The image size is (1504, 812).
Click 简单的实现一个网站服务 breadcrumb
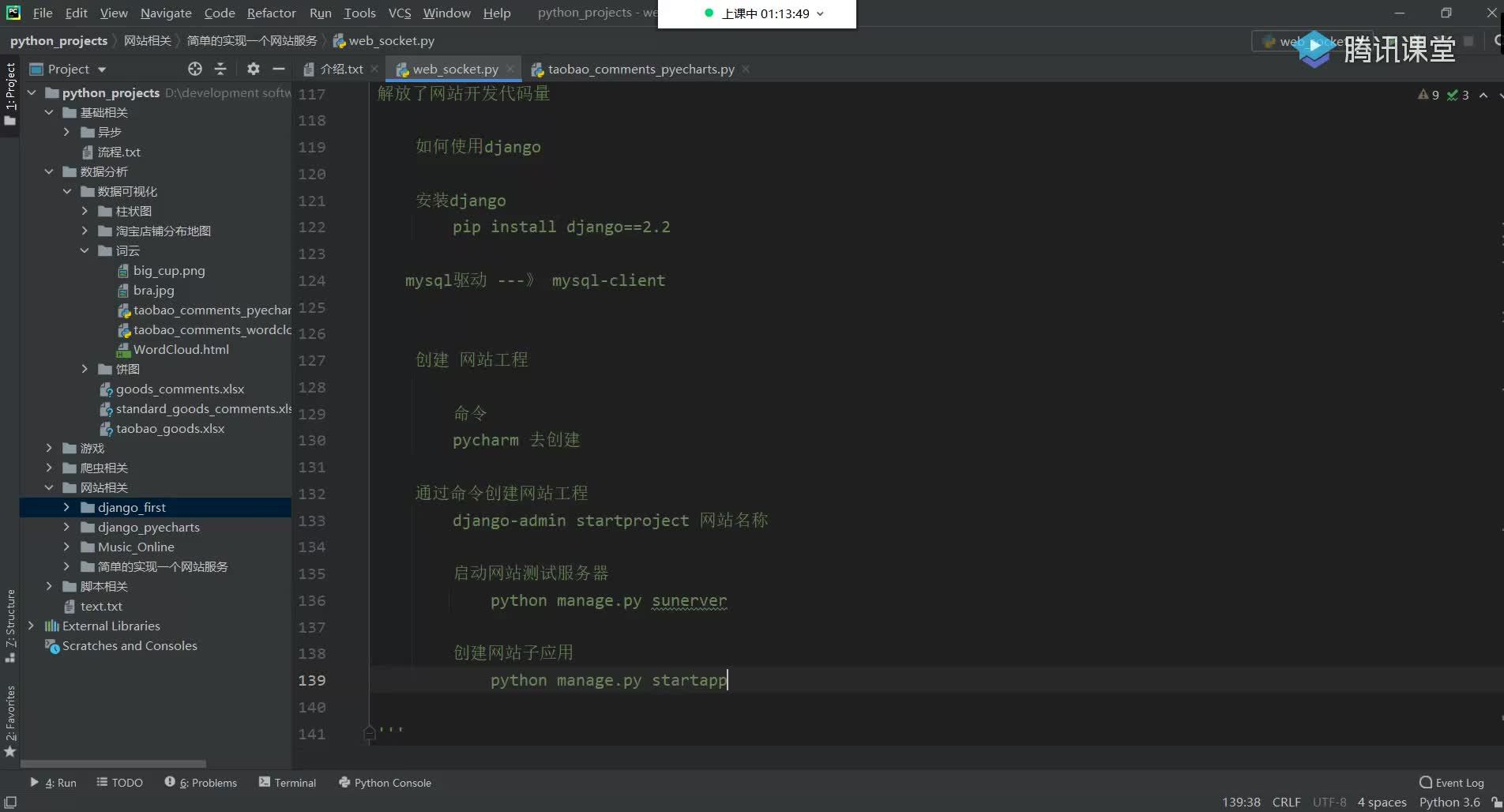pos(252,40)
